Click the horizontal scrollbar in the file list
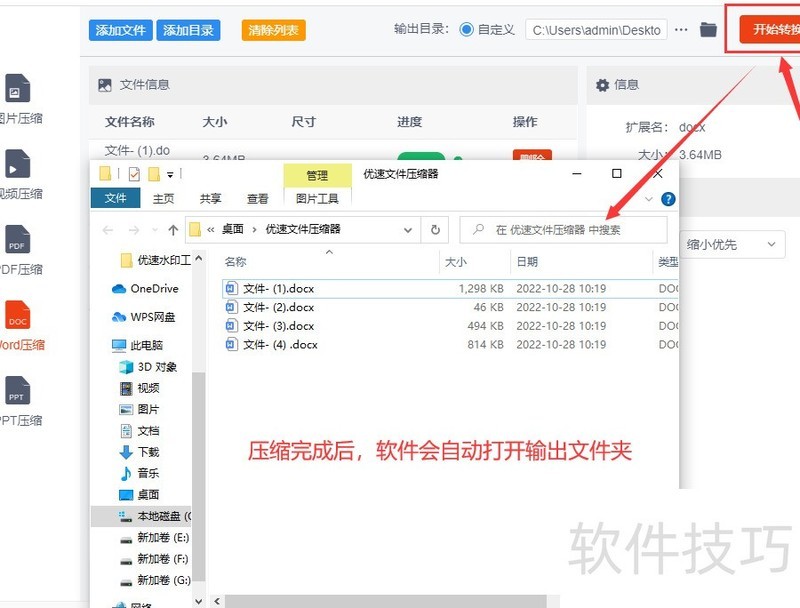The width and height of the screenshot is (800, 608). click(x=386, y=601)
